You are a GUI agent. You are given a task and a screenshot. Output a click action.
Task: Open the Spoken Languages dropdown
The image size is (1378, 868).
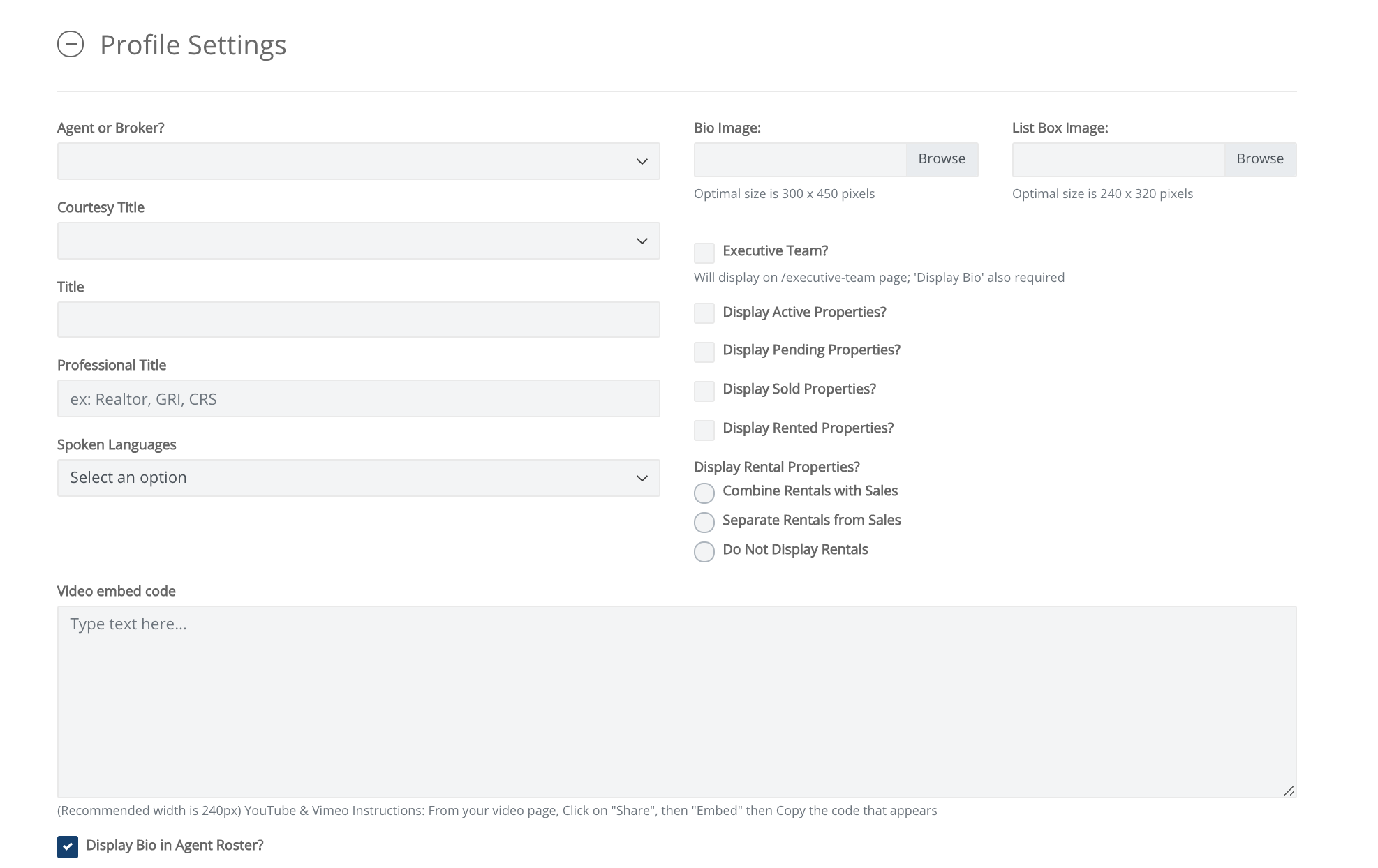click(x=358, y=477)
